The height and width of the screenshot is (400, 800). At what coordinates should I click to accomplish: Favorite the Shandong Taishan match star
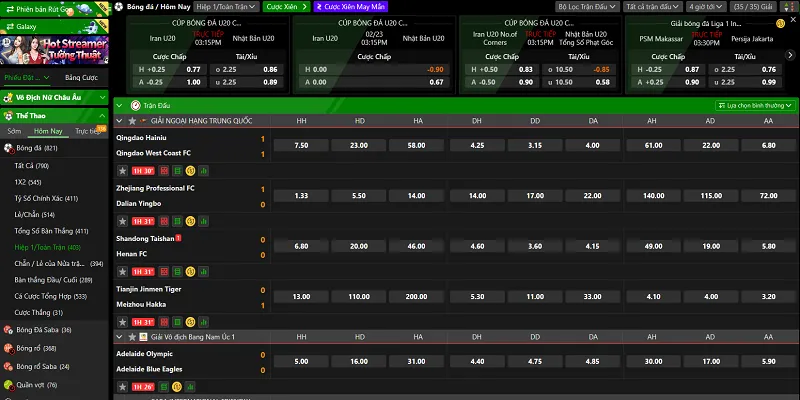(x=122, y=272)
